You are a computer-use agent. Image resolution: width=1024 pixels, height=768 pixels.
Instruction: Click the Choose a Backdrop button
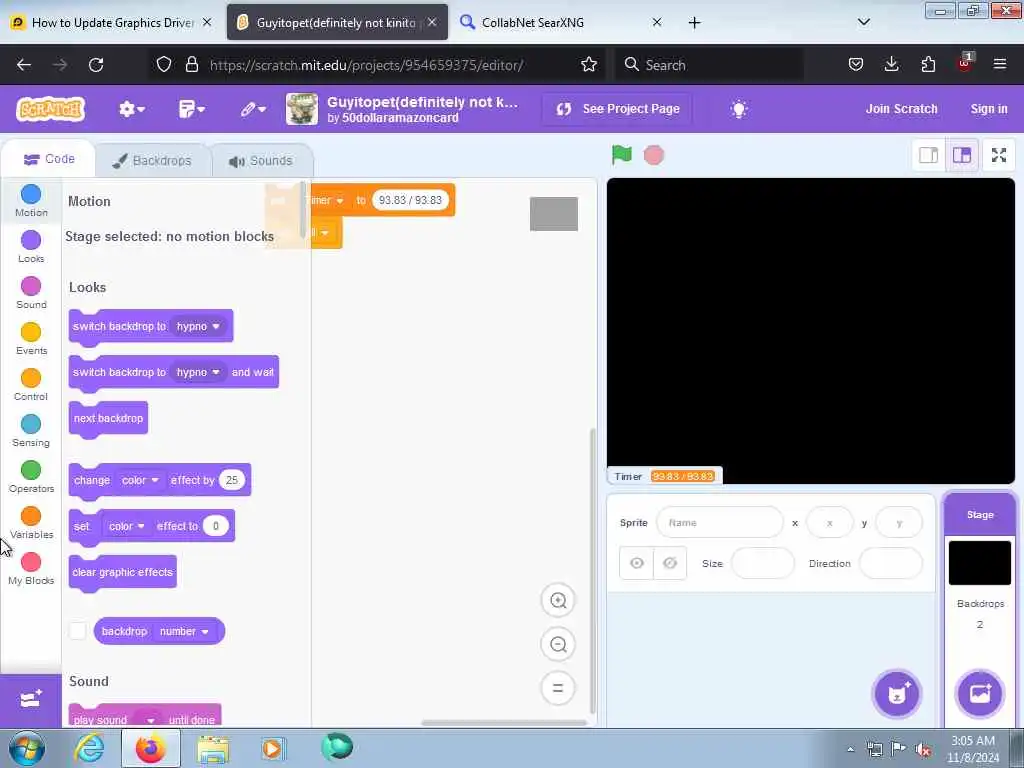click(980, 694)
